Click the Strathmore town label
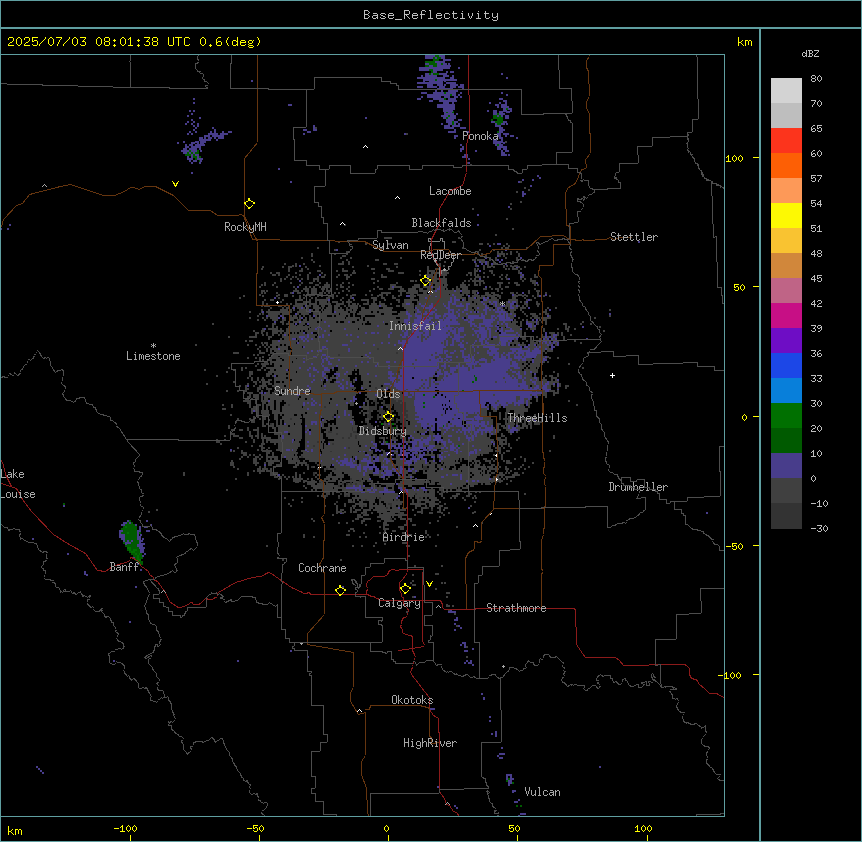Viewport: 862px width, 842px height. click(x=516, y=608)
